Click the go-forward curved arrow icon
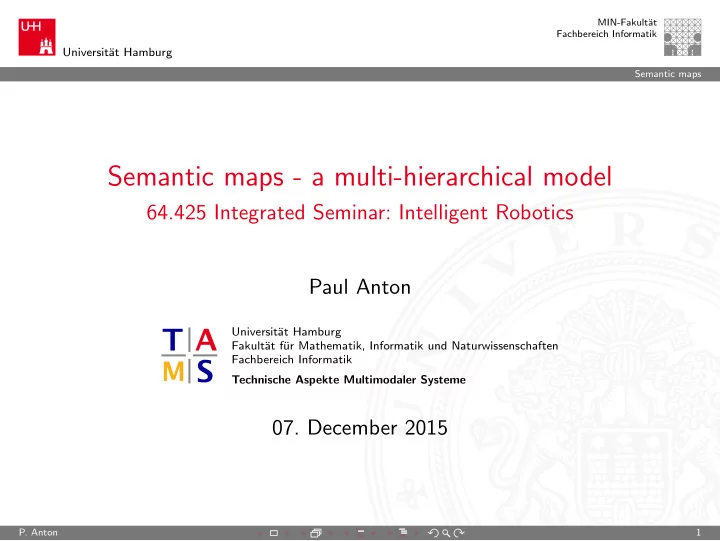The width and height of the screenshot is (720, 541). tap(459, 533)
